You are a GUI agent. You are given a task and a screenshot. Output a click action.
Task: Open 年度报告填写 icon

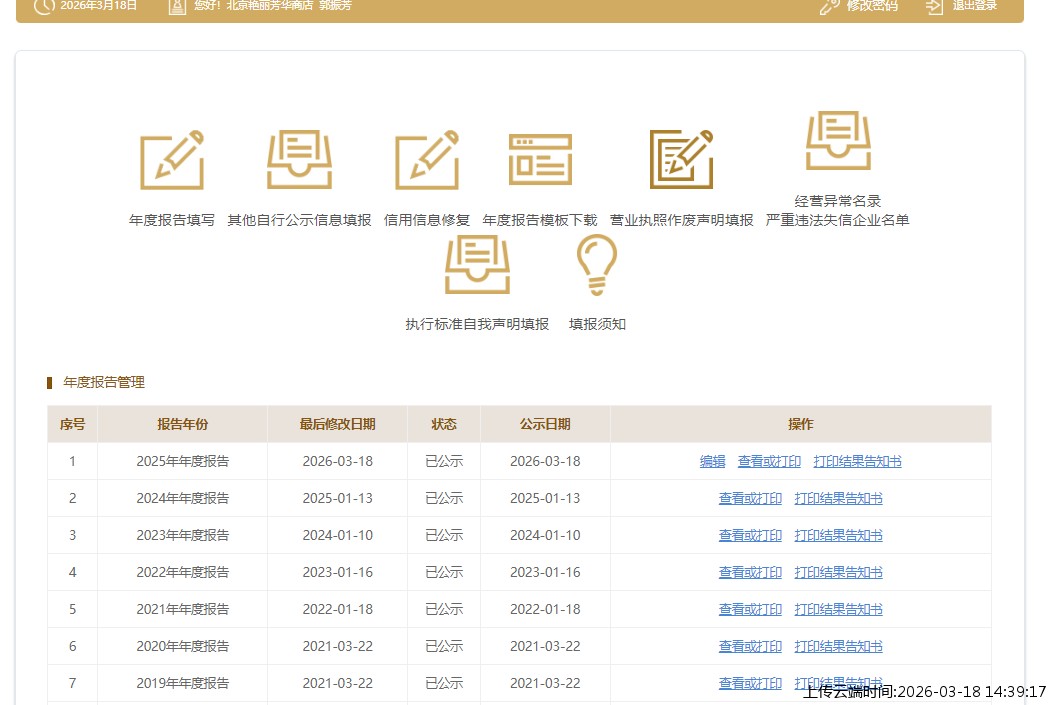click(172, 161)
